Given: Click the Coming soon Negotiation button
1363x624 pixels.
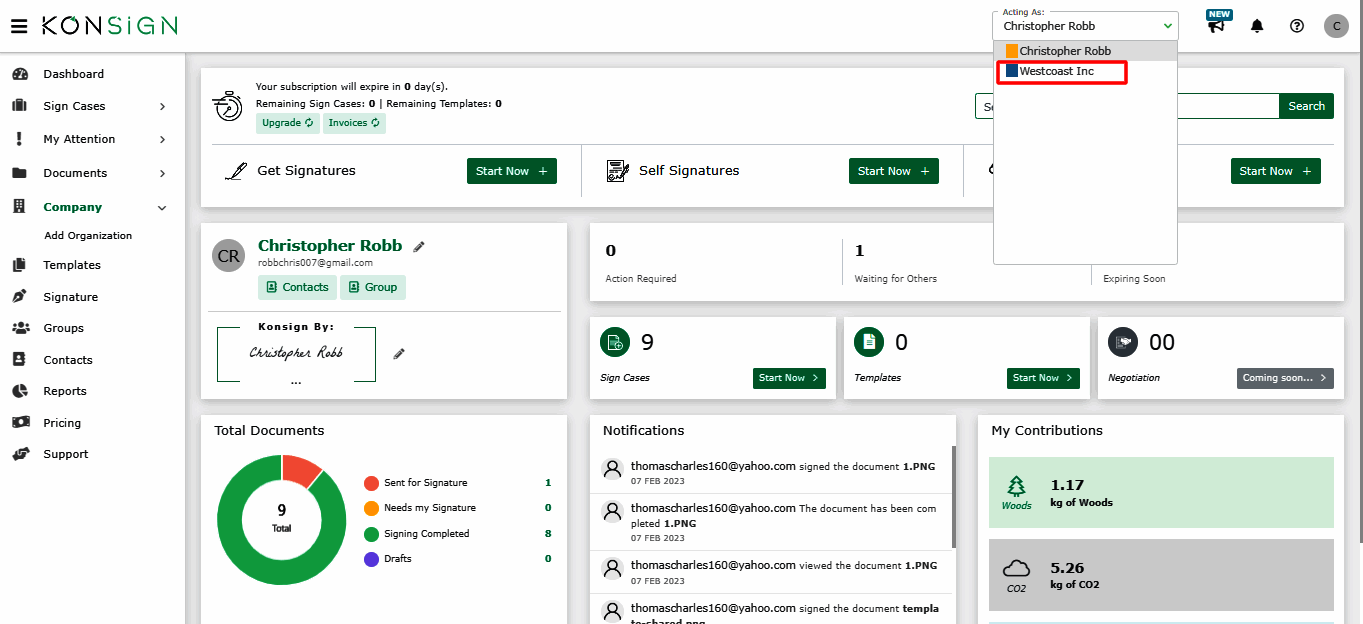Looking at the screenshot, I should [1285, 378].
